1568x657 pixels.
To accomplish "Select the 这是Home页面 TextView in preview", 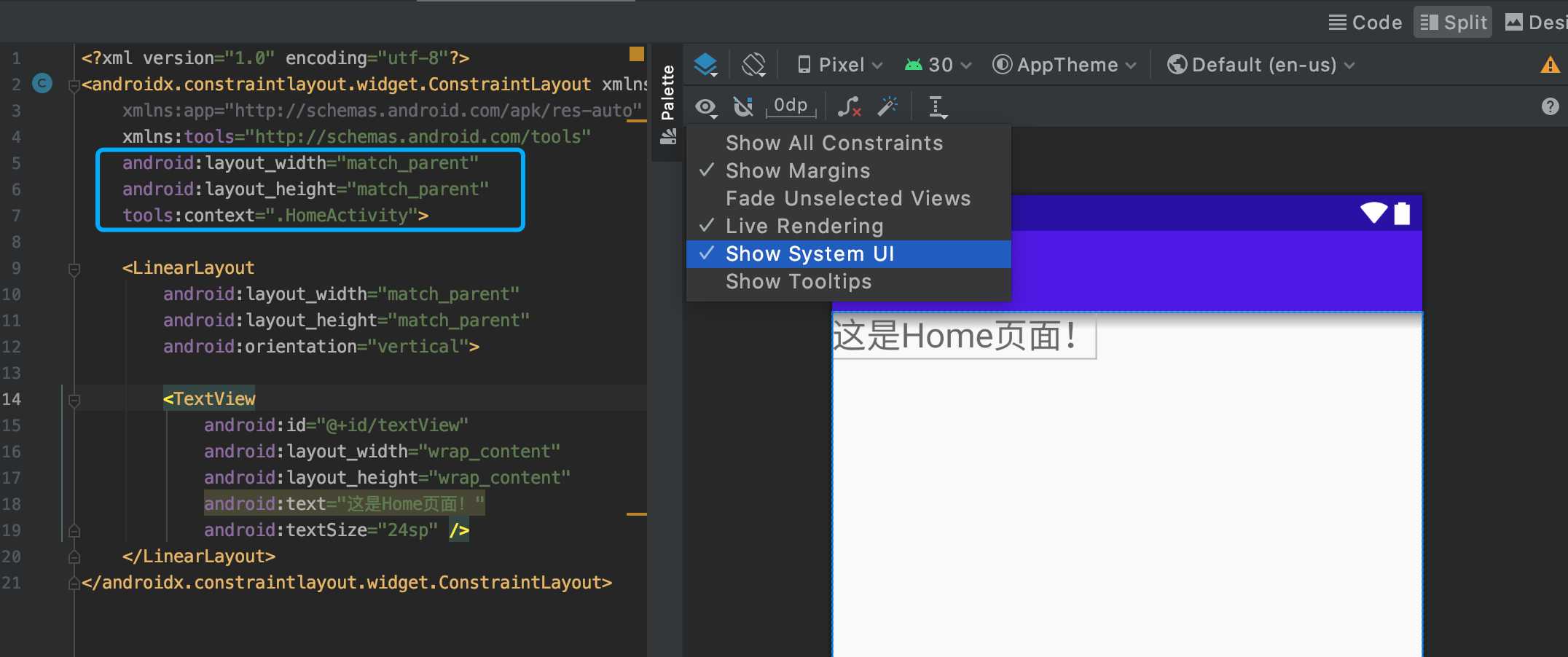I will (x=963, y=337).
